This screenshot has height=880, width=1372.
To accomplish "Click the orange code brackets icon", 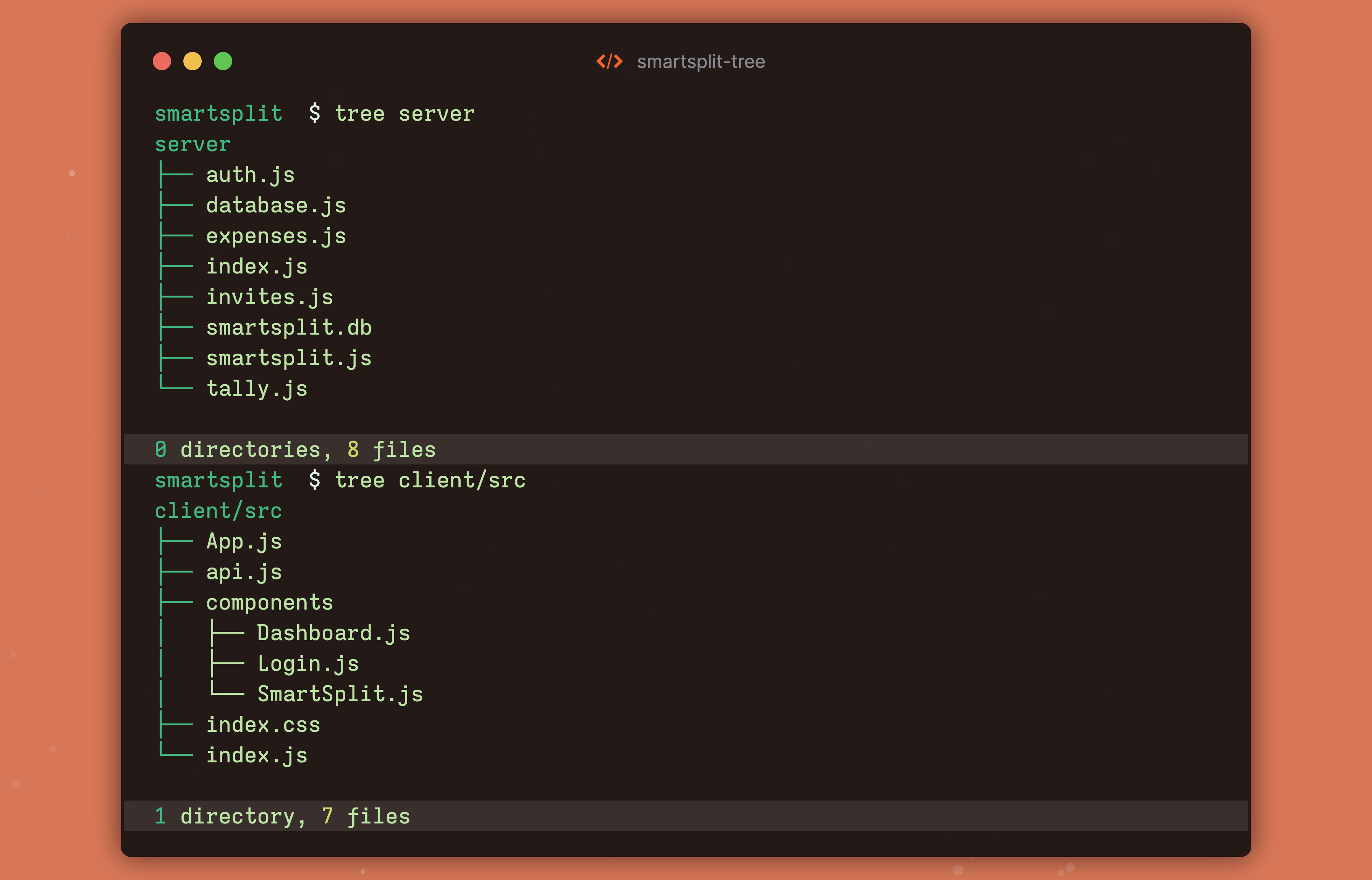I will (609, 61).
